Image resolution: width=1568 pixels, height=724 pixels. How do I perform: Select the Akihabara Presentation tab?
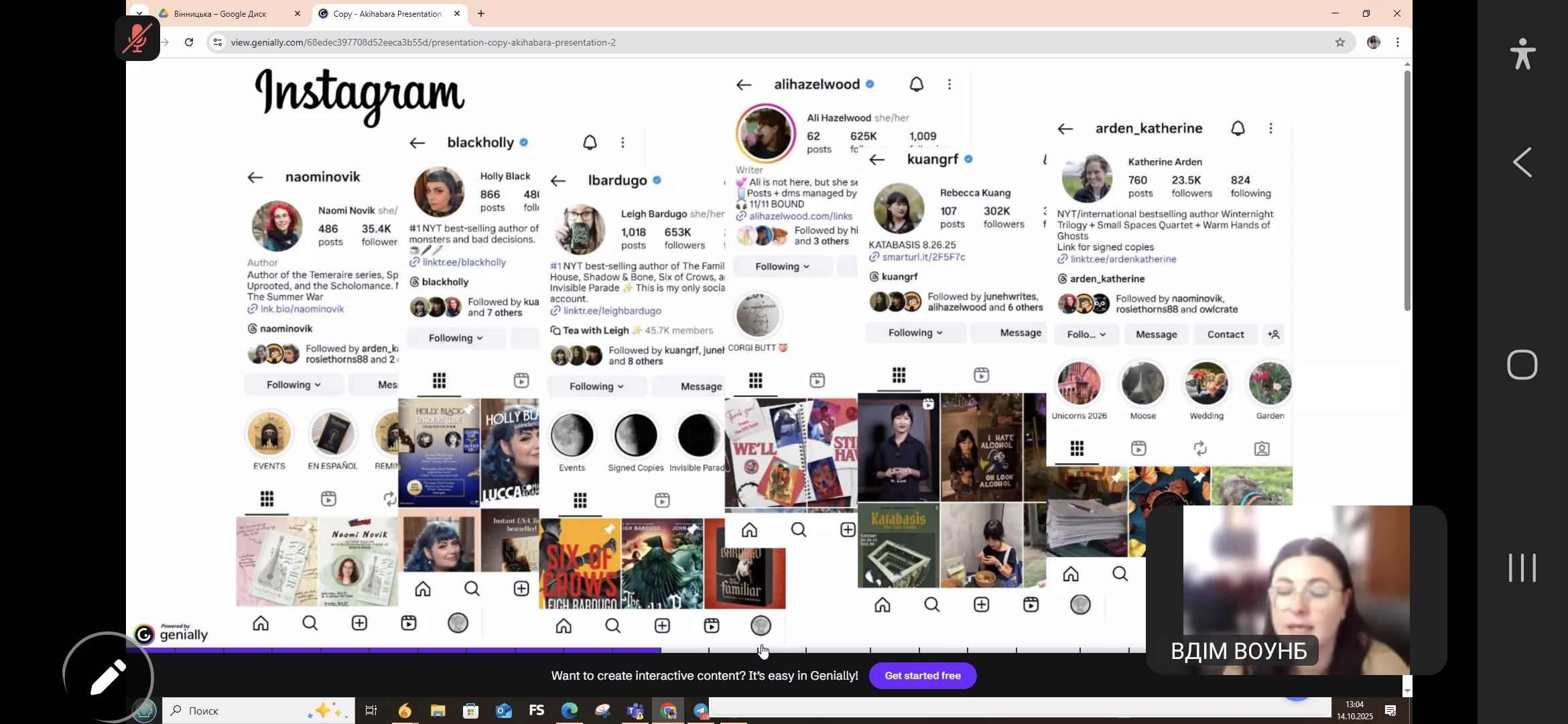(385, 13)
